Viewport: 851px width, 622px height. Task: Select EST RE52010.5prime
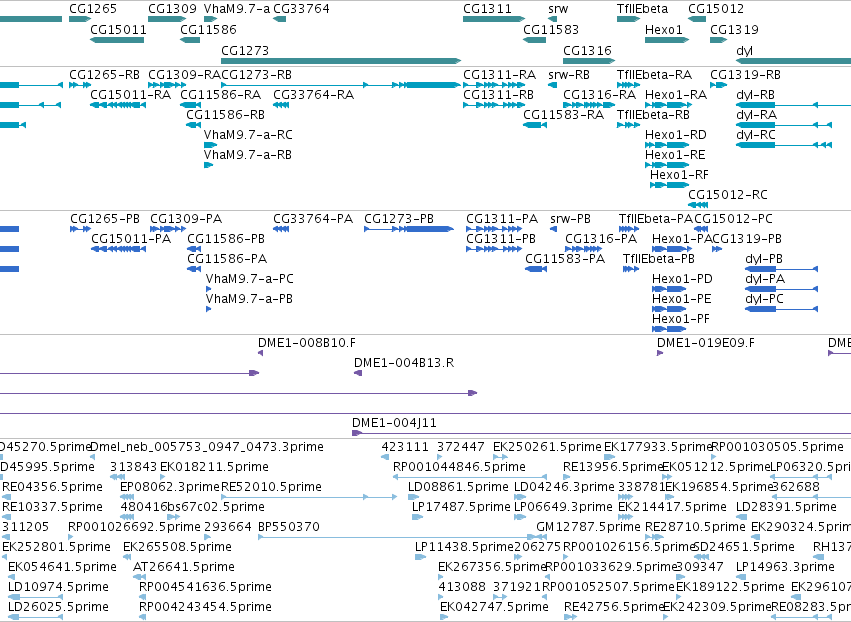point(271,487)
